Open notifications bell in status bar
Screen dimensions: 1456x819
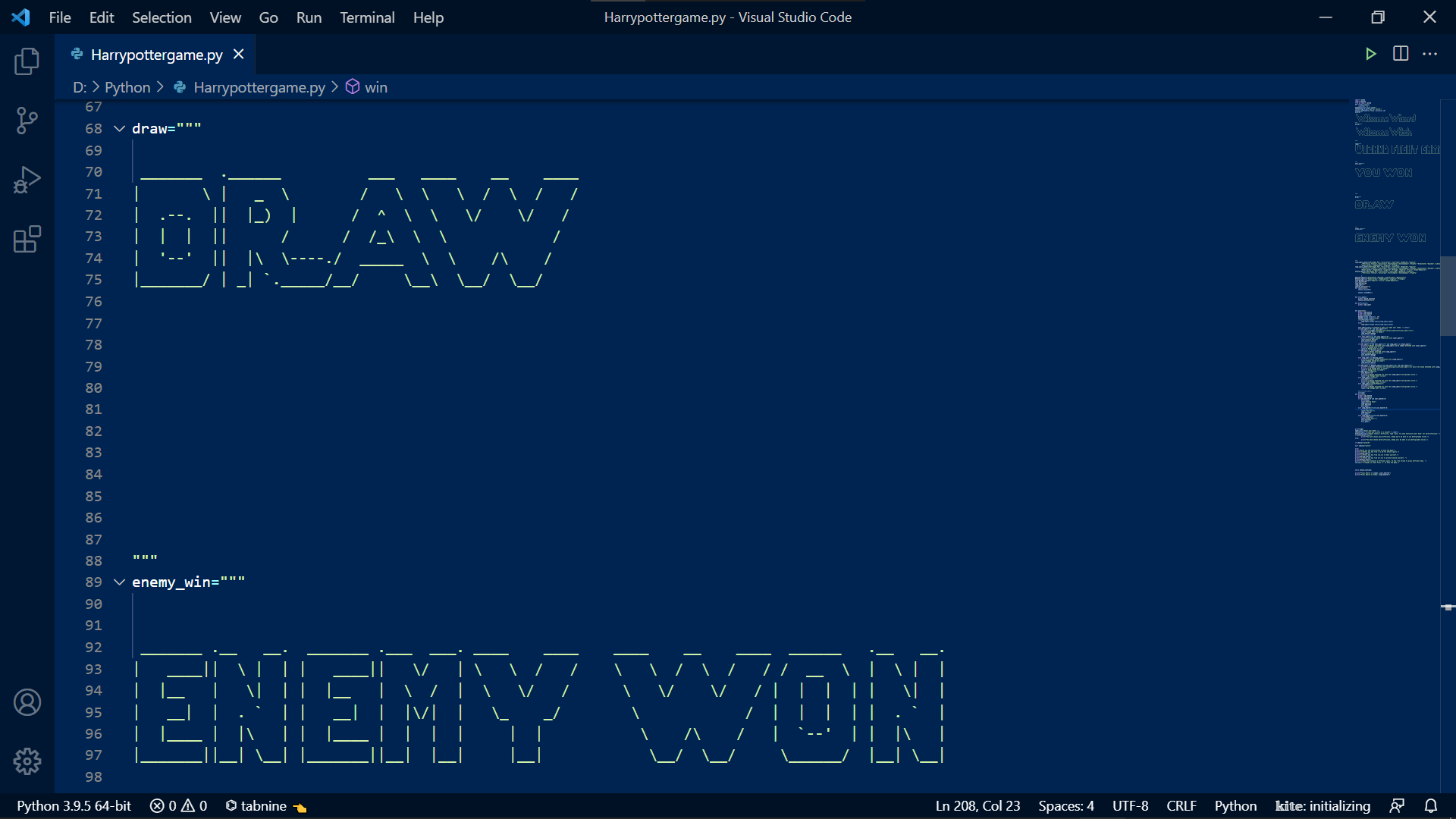(1431, 806)
